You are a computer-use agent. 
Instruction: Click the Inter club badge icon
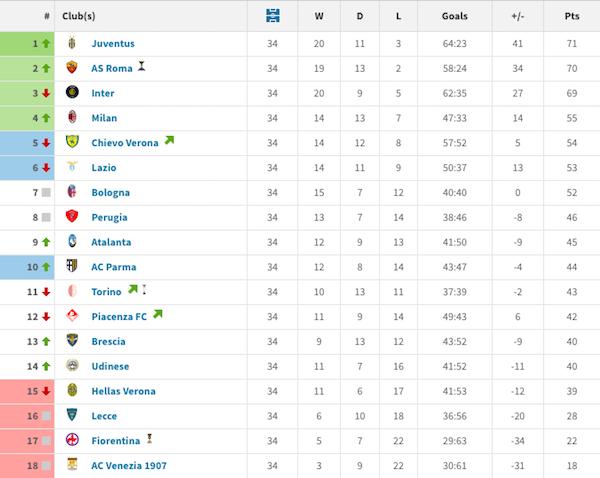[x=72, y=93]
